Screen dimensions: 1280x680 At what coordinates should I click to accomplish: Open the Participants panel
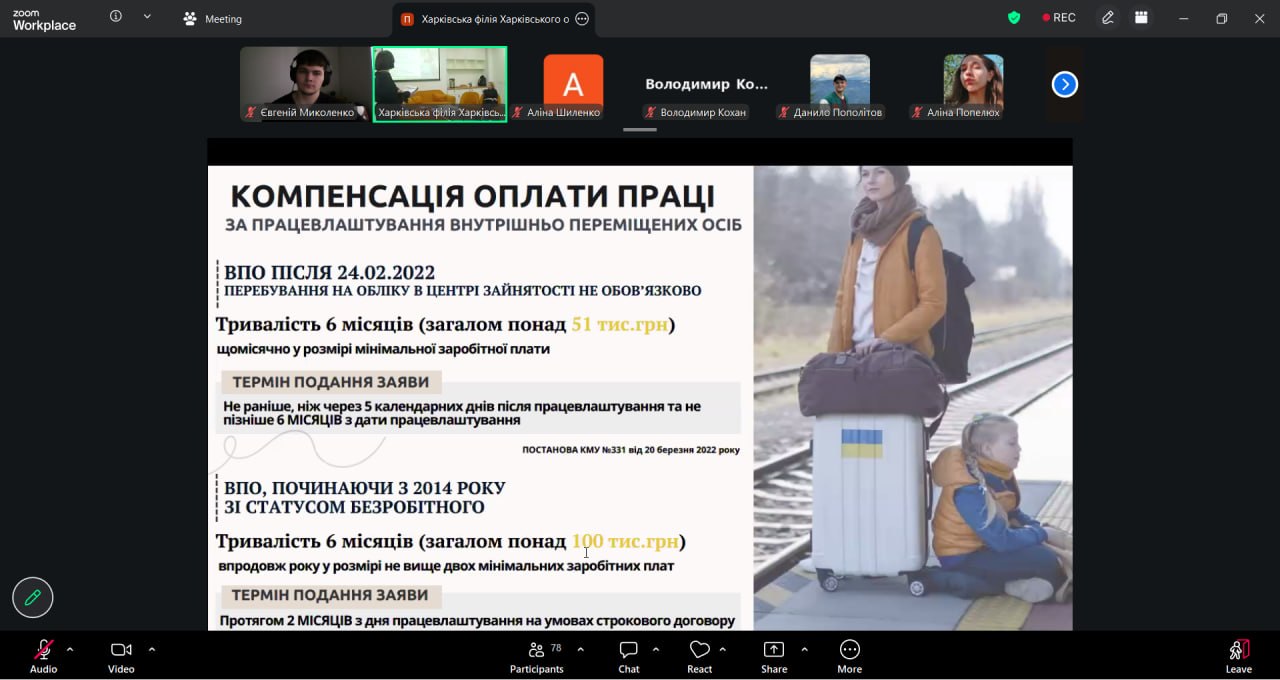(x=537, y=656)
